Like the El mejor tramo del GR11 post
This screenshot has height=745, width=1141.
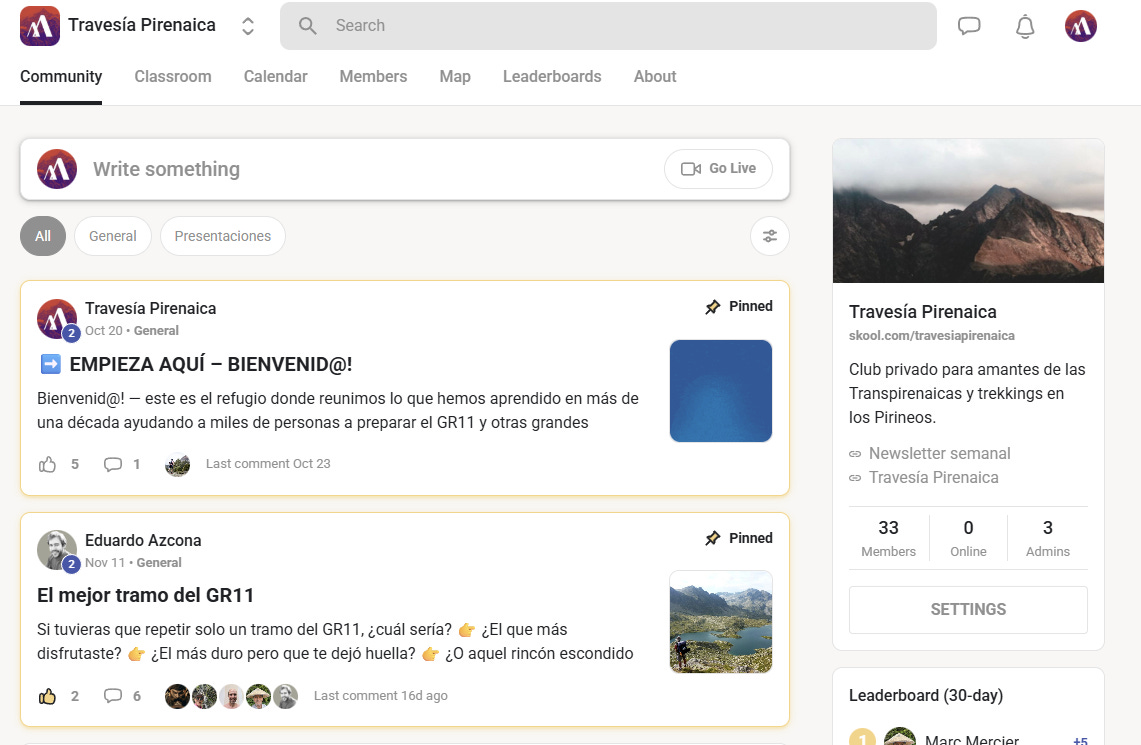coord(47,696)
